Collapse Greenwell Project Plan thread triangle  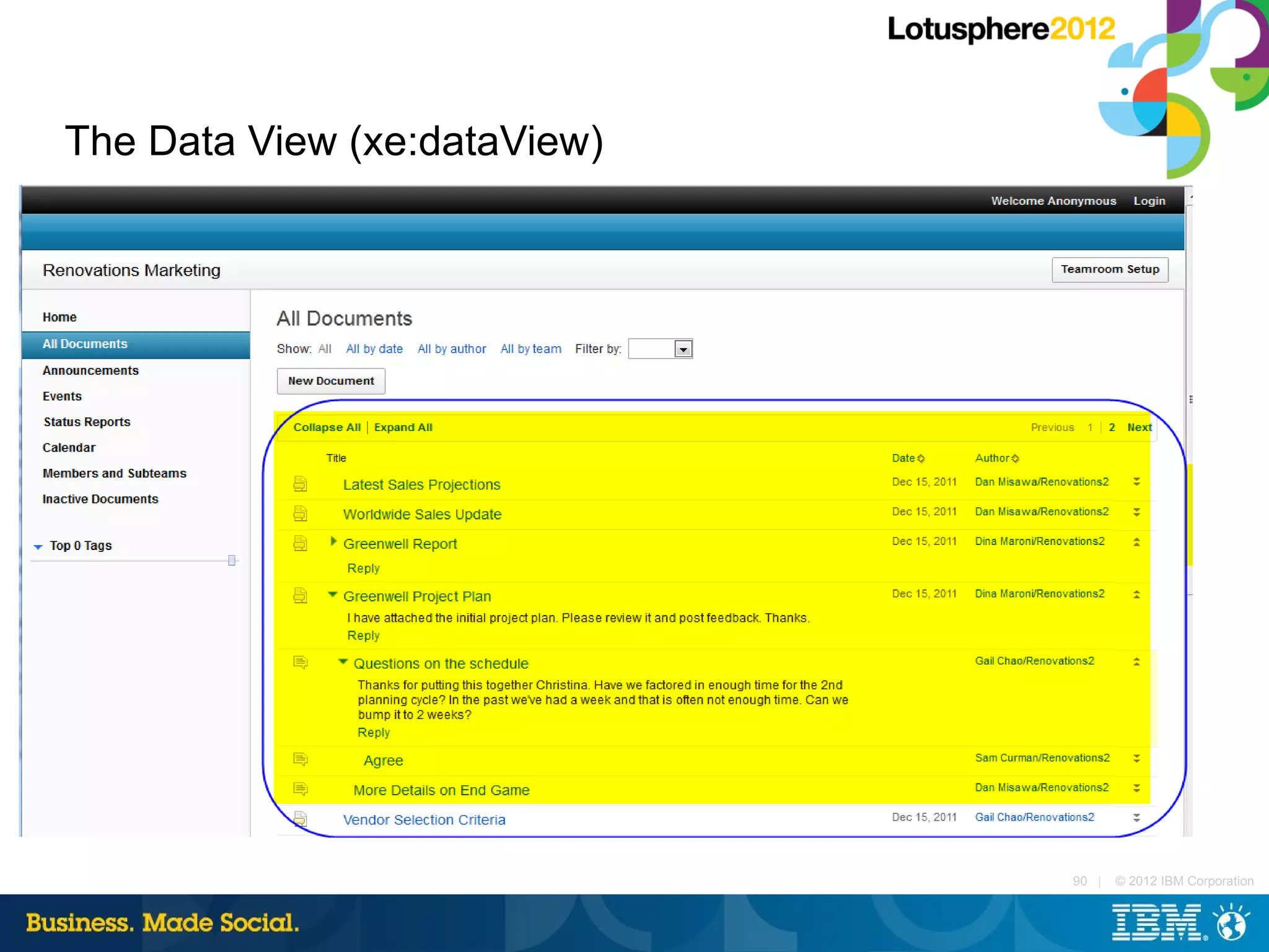pyautogui.click(x=333, y=595)
